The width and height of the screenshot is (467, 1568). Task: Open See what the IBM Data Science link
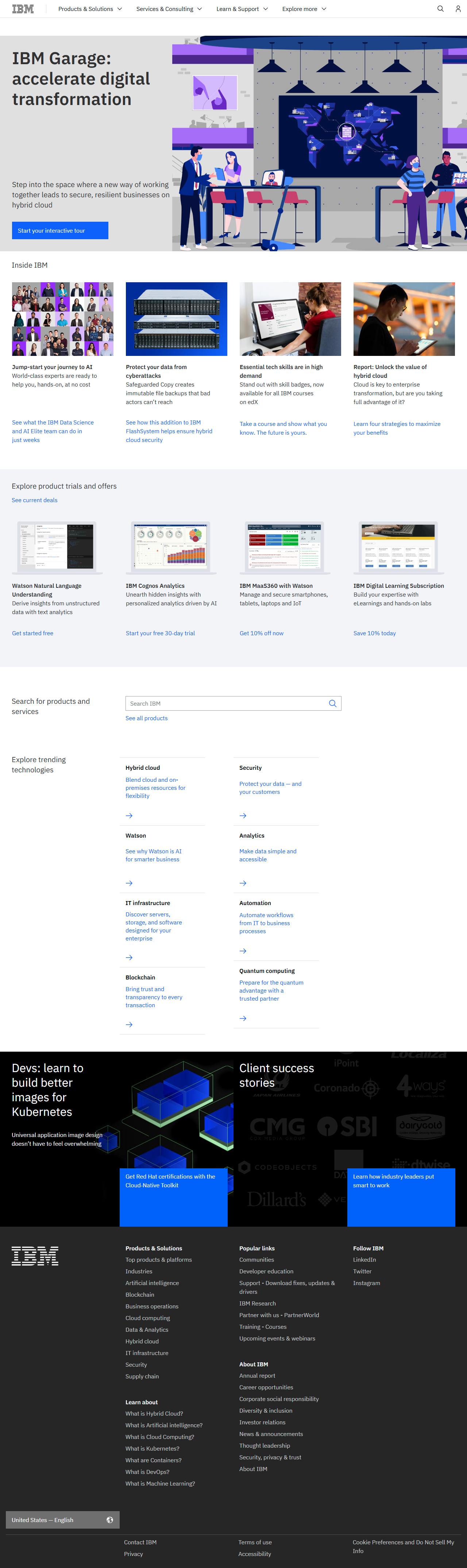(x=53, y=431)
